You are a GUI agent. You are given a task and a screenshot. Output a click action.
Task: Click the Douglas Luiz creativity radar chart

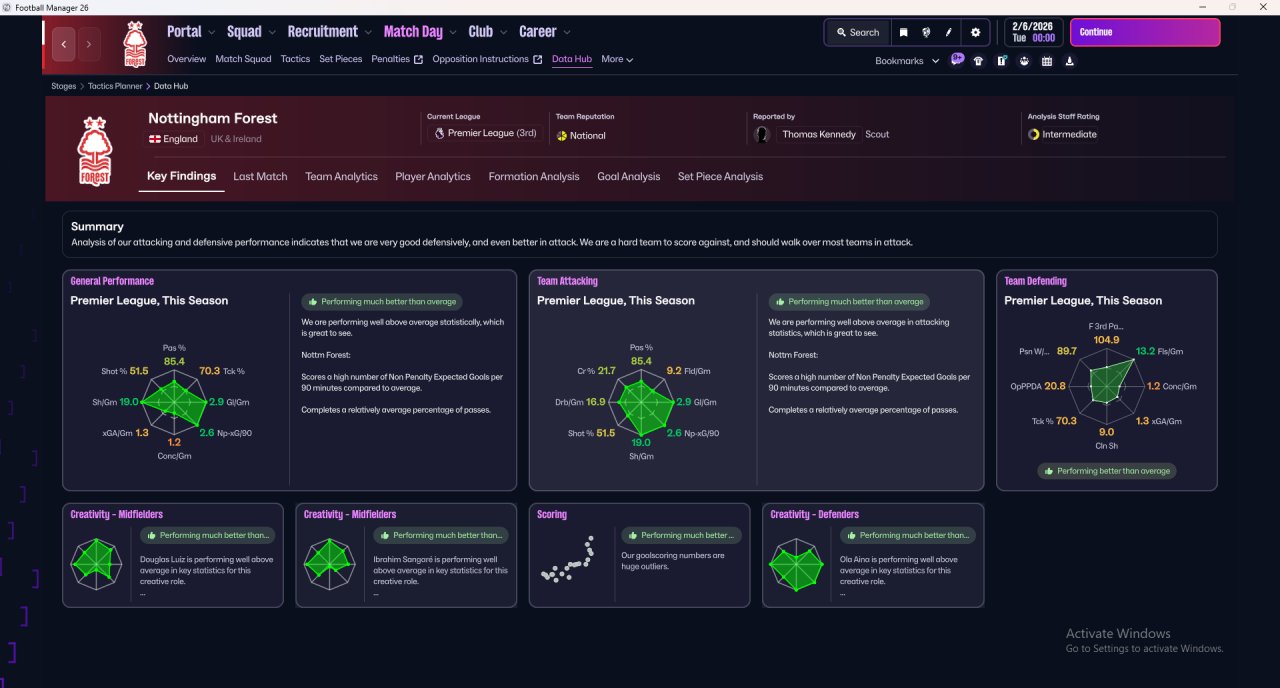(x=97, y=563)
